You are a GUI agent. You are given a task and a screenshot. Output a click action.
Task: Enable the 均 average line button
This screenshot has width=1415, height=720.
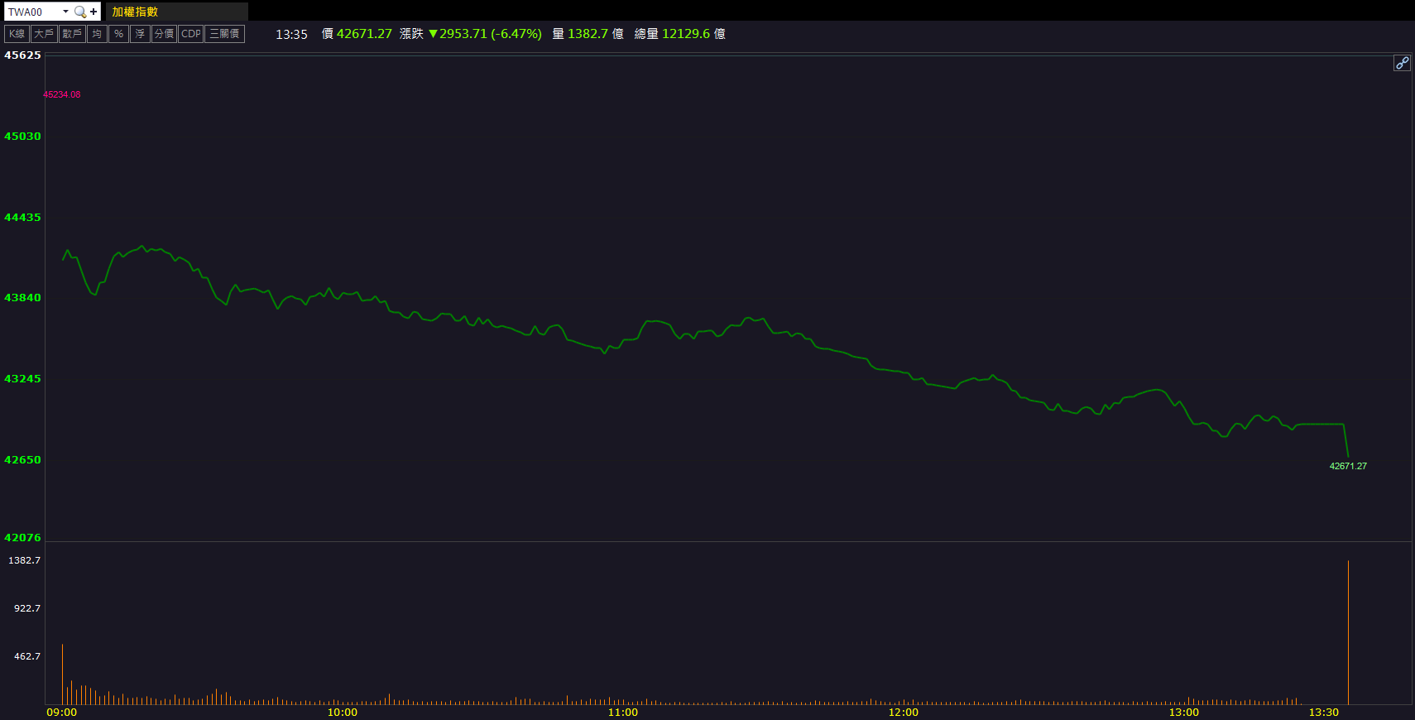[97, 34]
